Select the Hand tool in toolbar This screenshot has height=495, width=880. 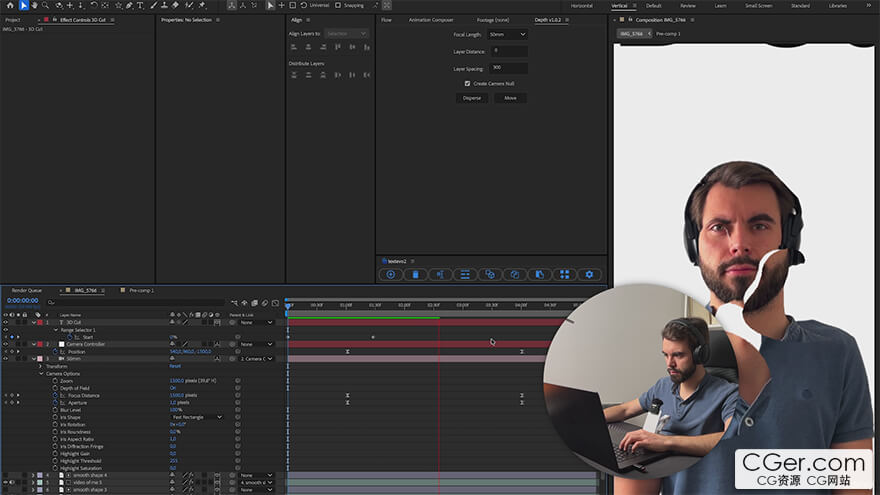coord(35,5)
